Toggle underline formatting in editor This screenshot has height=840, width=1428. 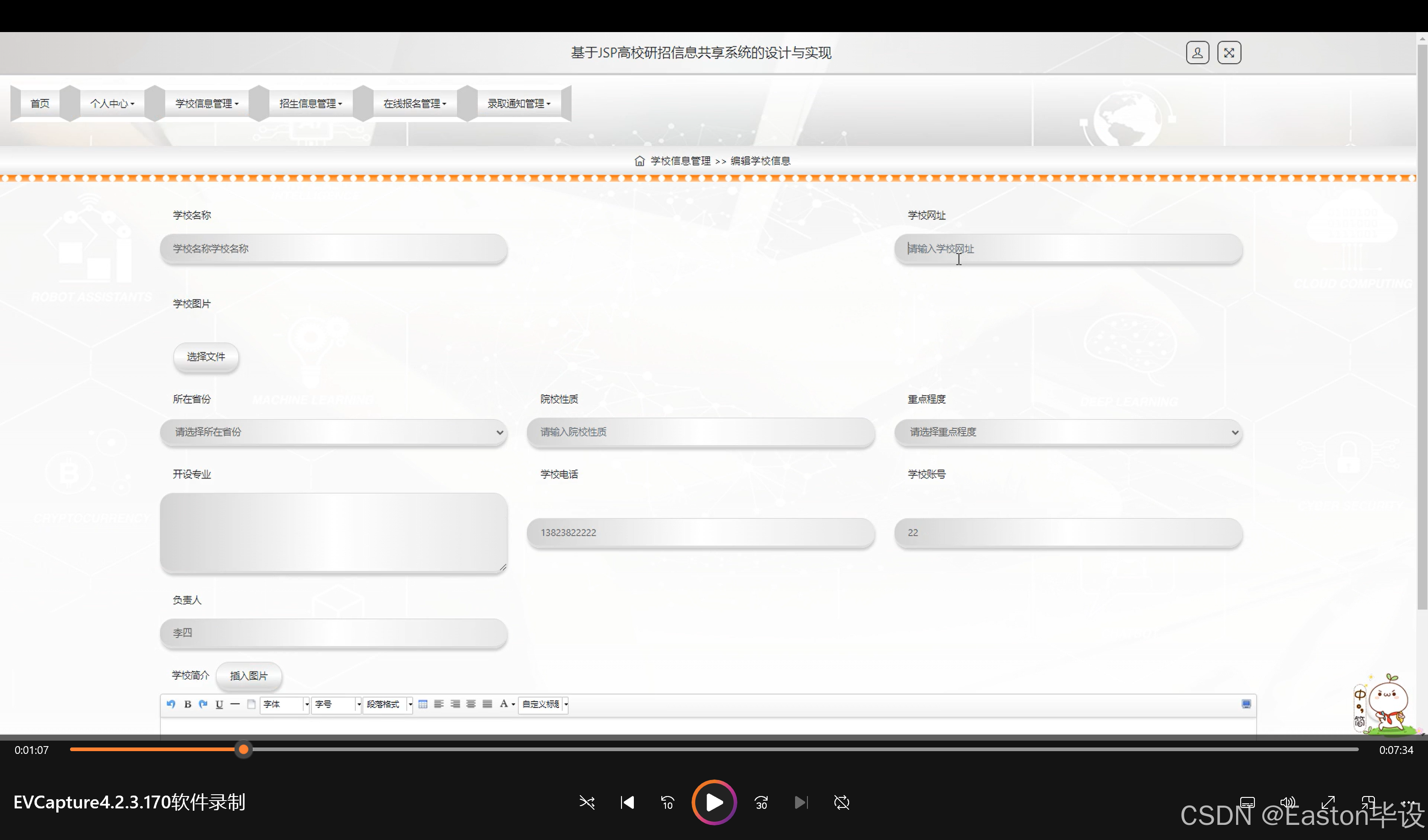click(219, 704)
